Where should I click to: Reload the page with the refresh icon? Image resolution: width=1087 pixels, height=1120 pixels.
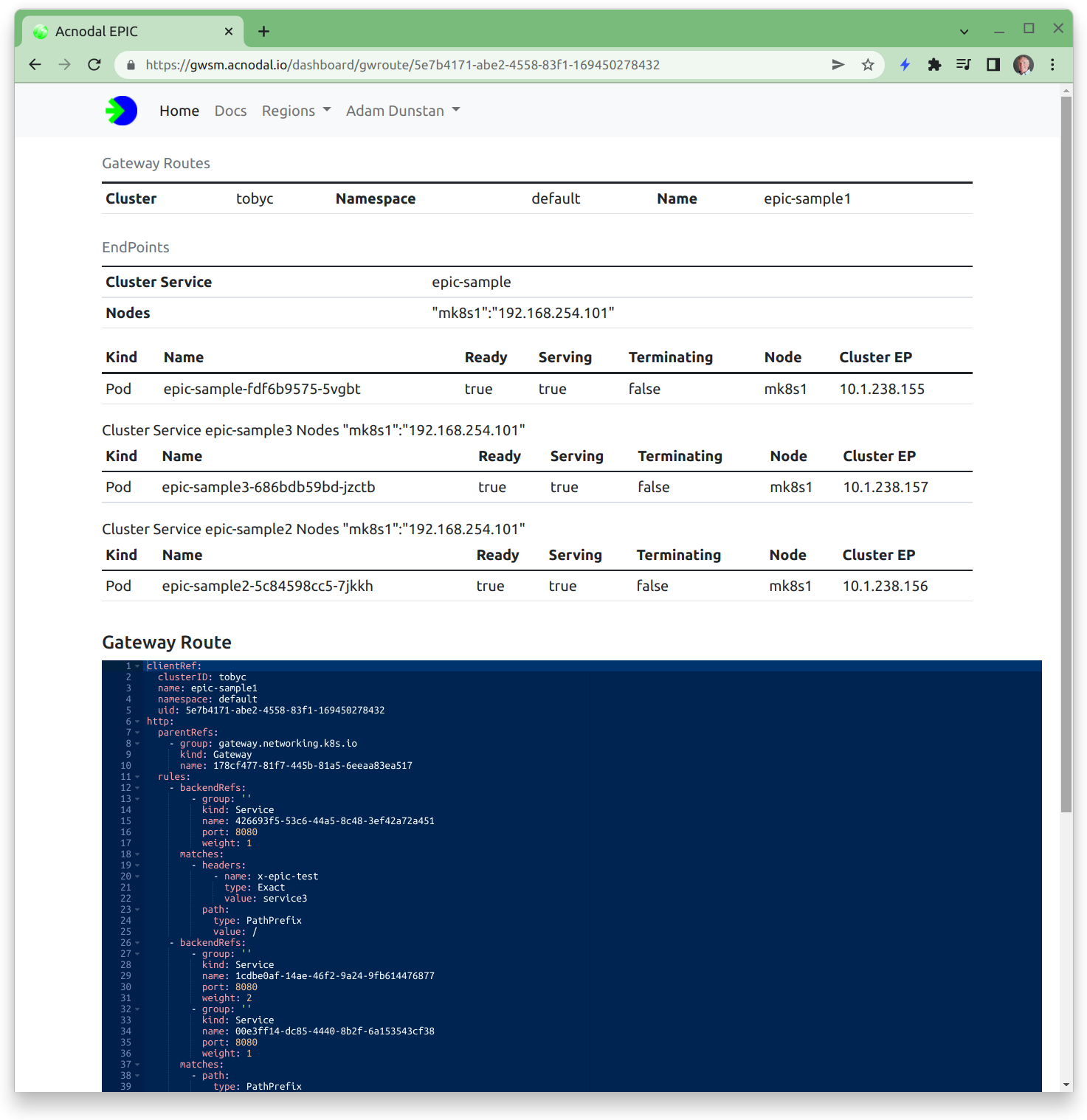point(94,65)
